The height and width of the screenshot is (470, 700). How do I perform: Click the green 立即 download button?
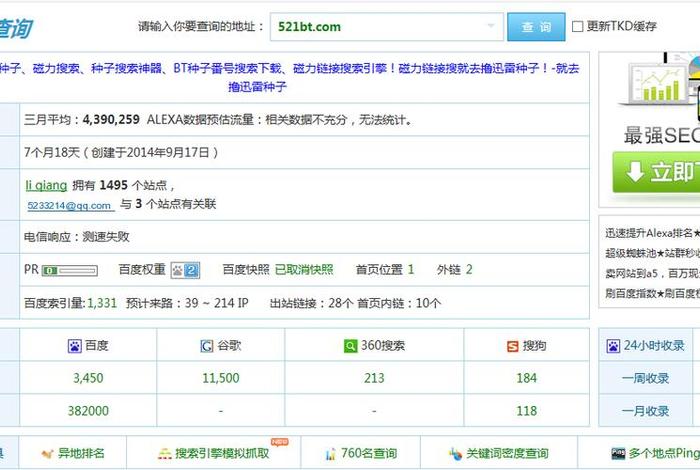click(x=656, y=172)
